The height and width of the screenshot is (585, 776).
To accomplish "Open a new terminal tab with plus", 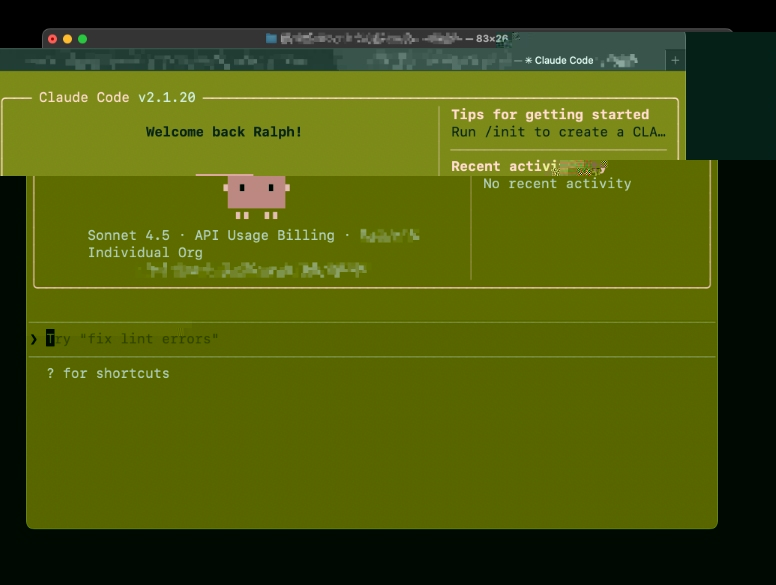I will [675, 60].
